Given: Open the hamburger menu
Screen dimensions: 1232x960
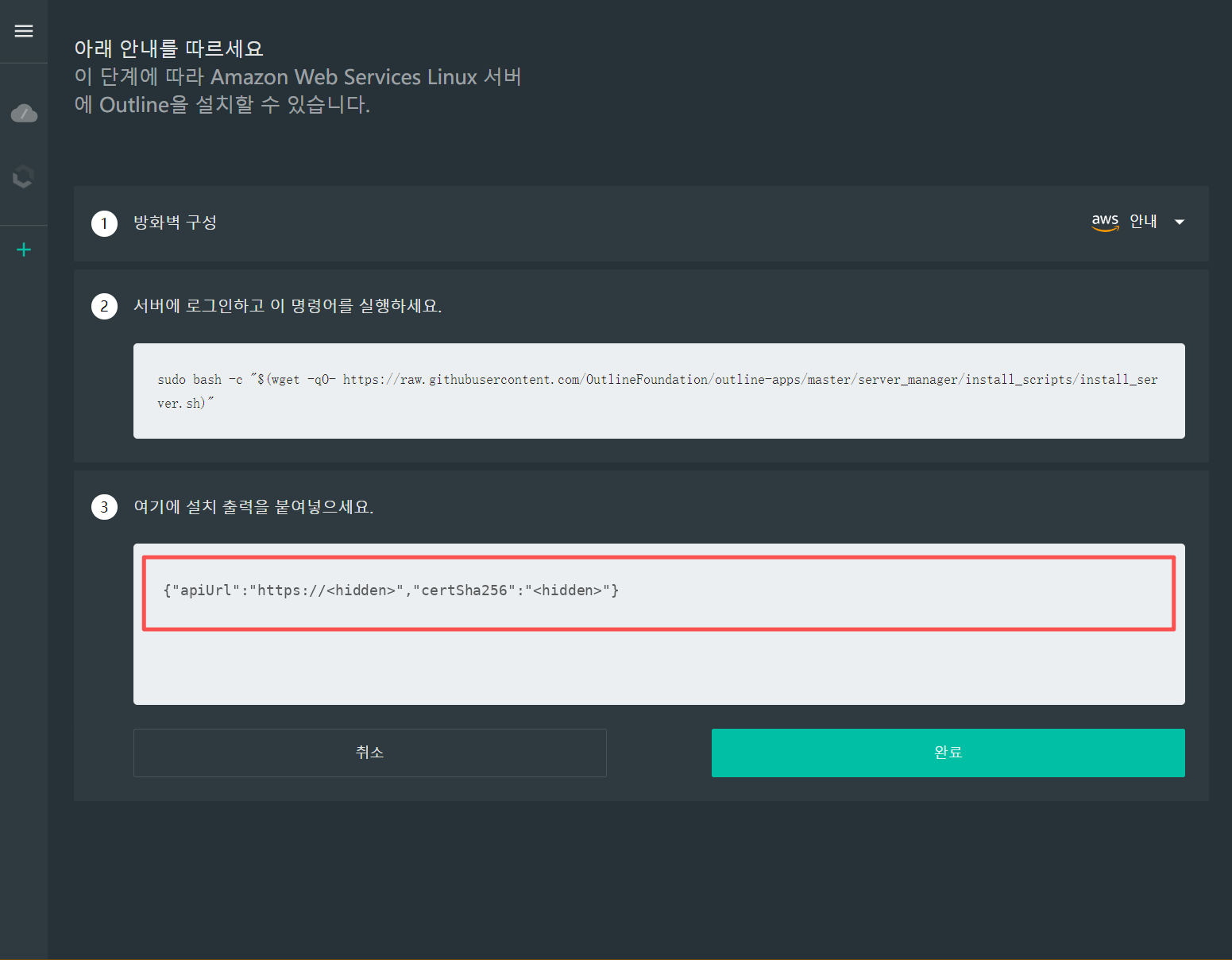Looking at the screenshot, I should 24,31.
